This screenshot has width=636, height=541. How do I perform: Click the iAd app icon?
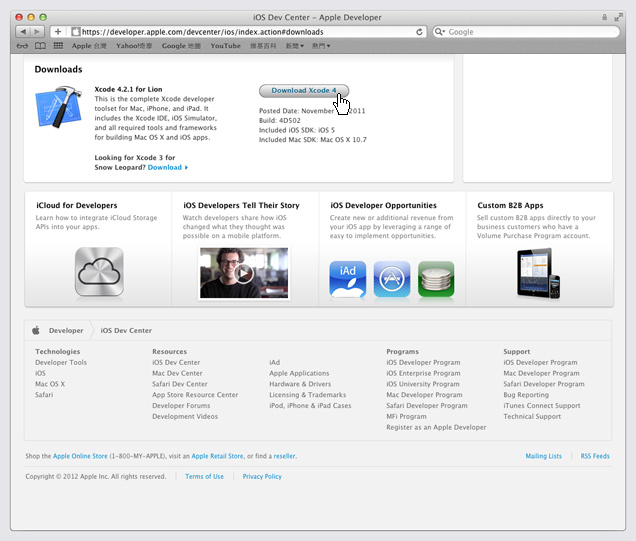pos(348,279)
